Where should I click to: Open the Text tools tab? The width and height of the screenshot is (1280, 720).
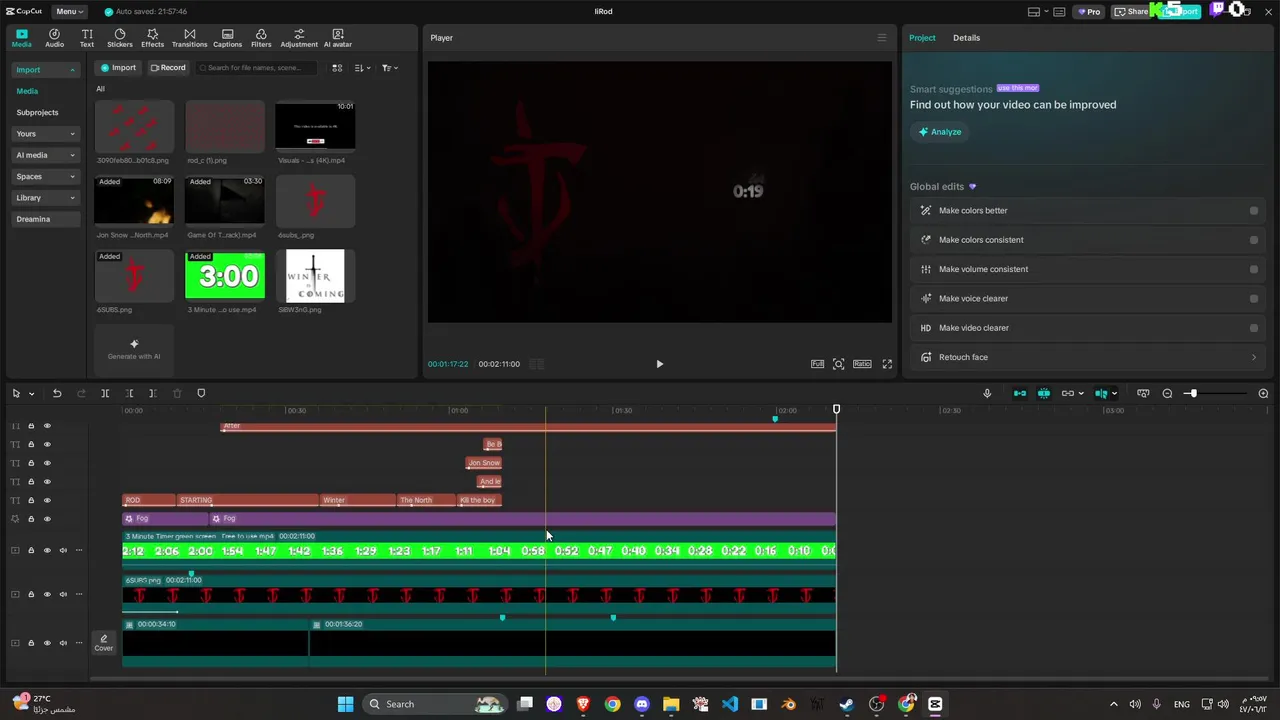coord(87,38)
